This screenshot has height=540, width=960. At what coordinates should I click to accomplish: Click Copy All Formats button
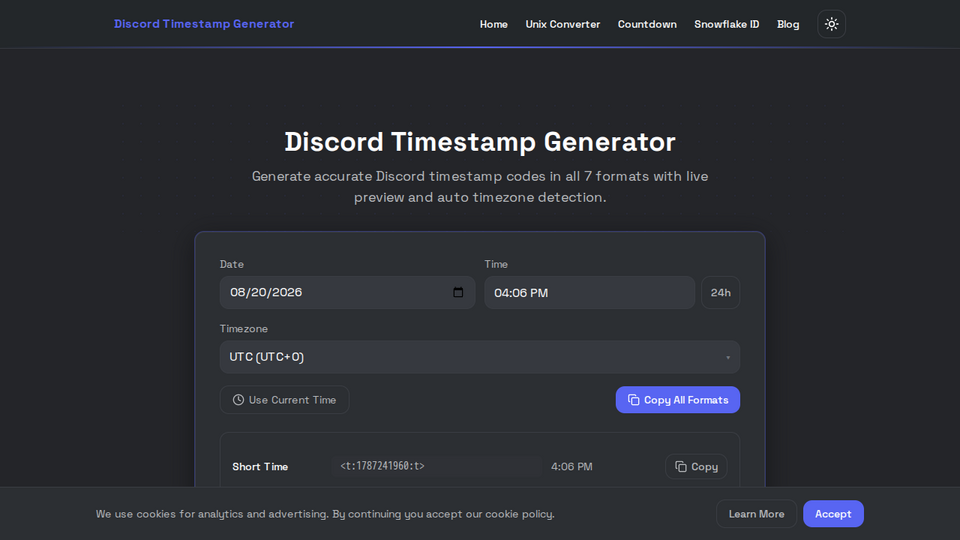tap(678, 400)
